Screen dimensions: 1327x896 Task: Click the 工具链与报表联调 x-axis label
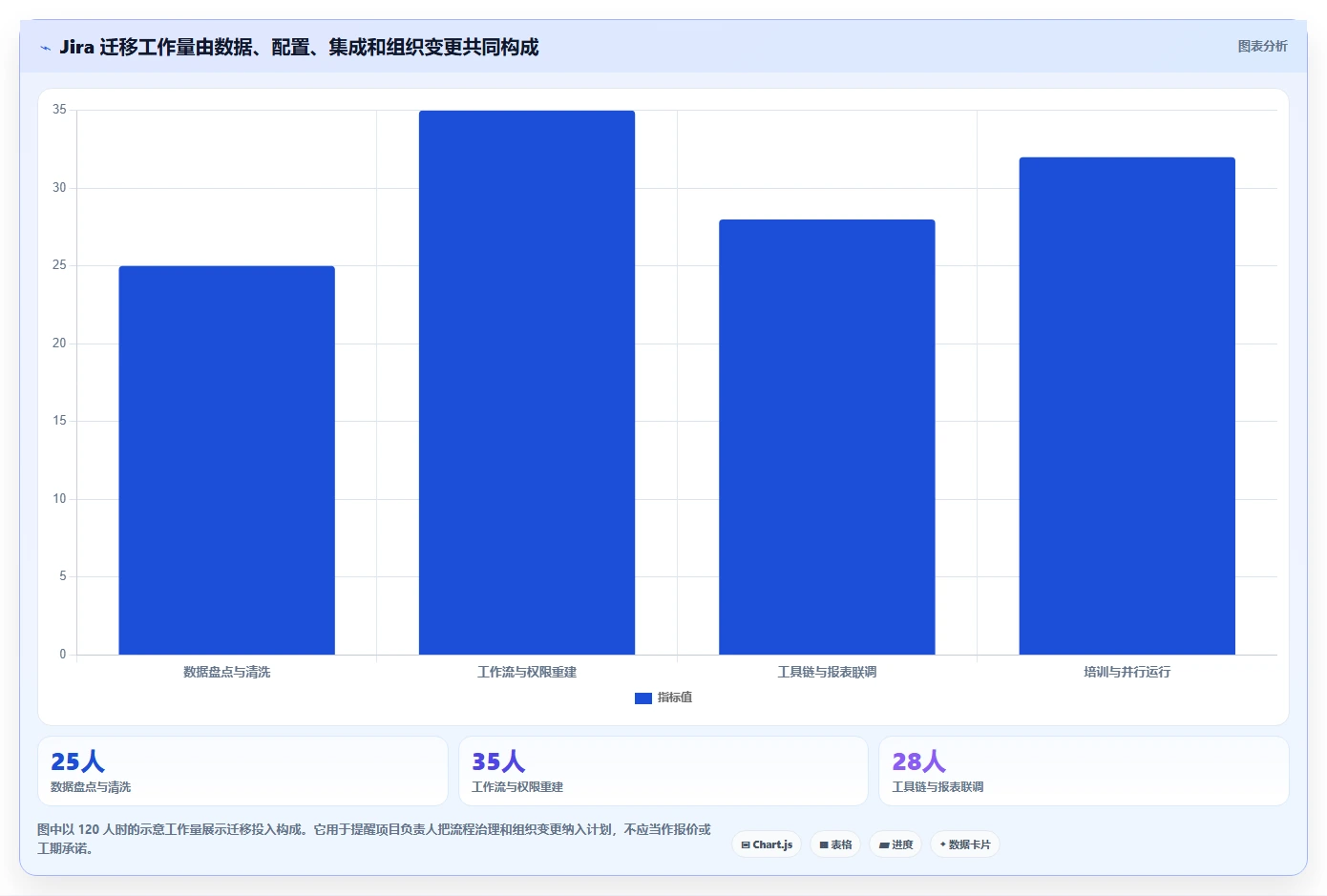point(827,672)
